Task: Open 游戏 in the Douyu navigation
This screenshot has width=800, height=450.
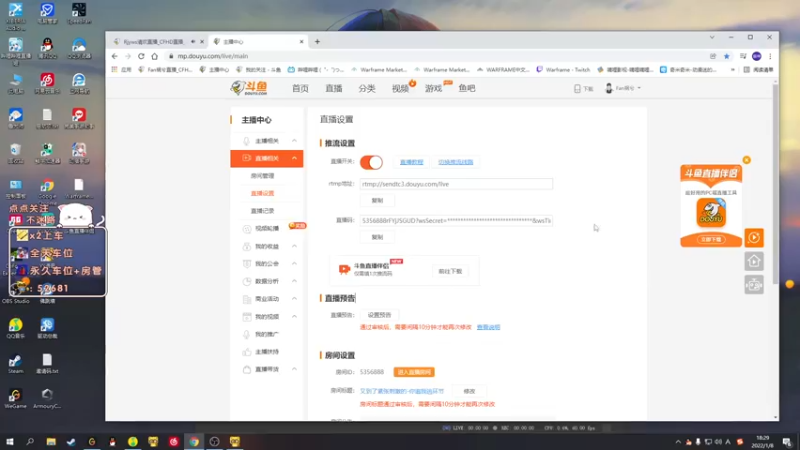Action: click(x=433, y=88)
